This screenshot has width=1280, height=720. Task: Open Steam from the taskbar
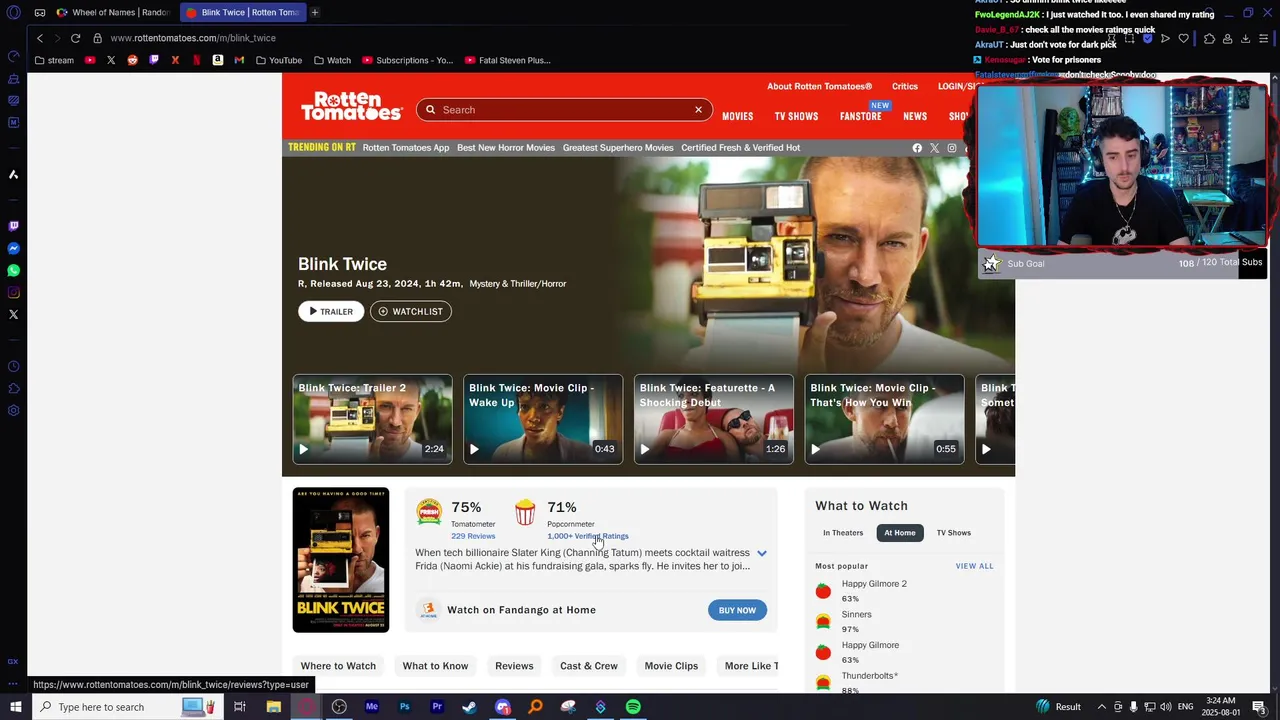click(x=469, y=707)
